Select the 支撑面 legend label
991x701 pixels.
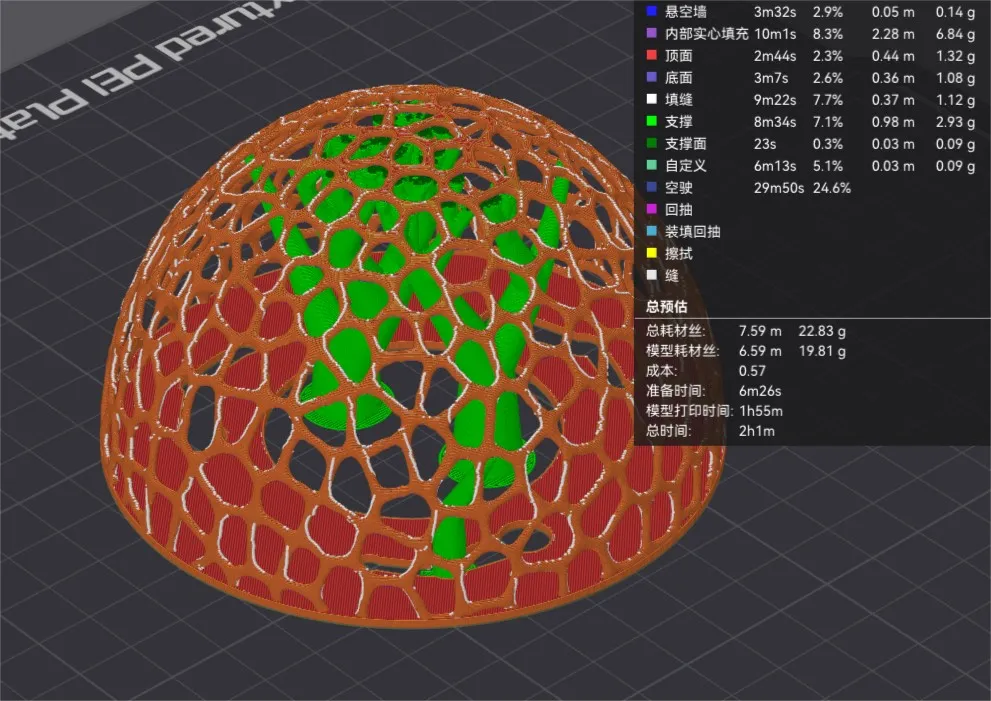[x=686, y=143]
